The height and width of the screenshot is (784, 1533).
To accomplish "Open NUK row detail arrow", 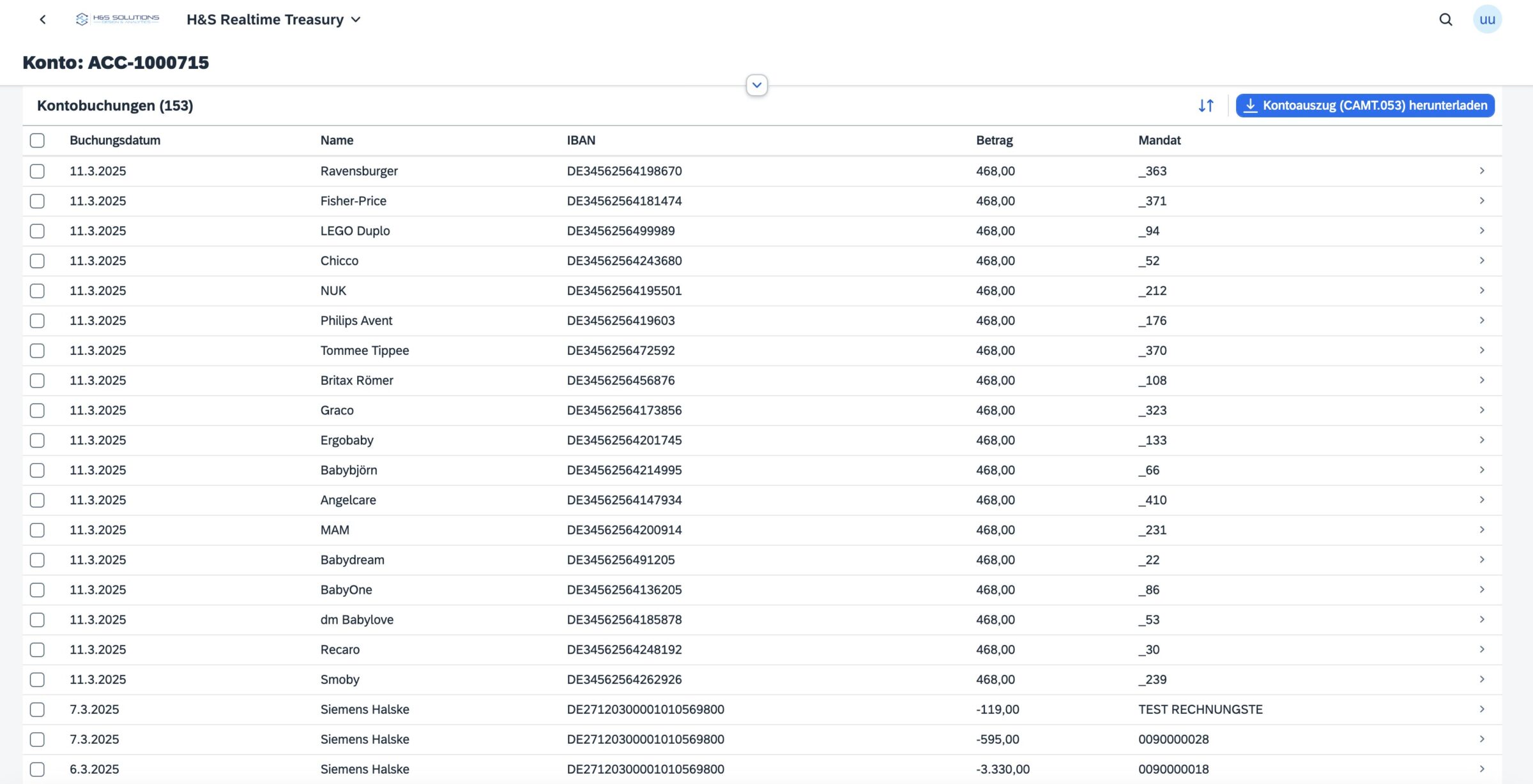I will point(1482,290).
